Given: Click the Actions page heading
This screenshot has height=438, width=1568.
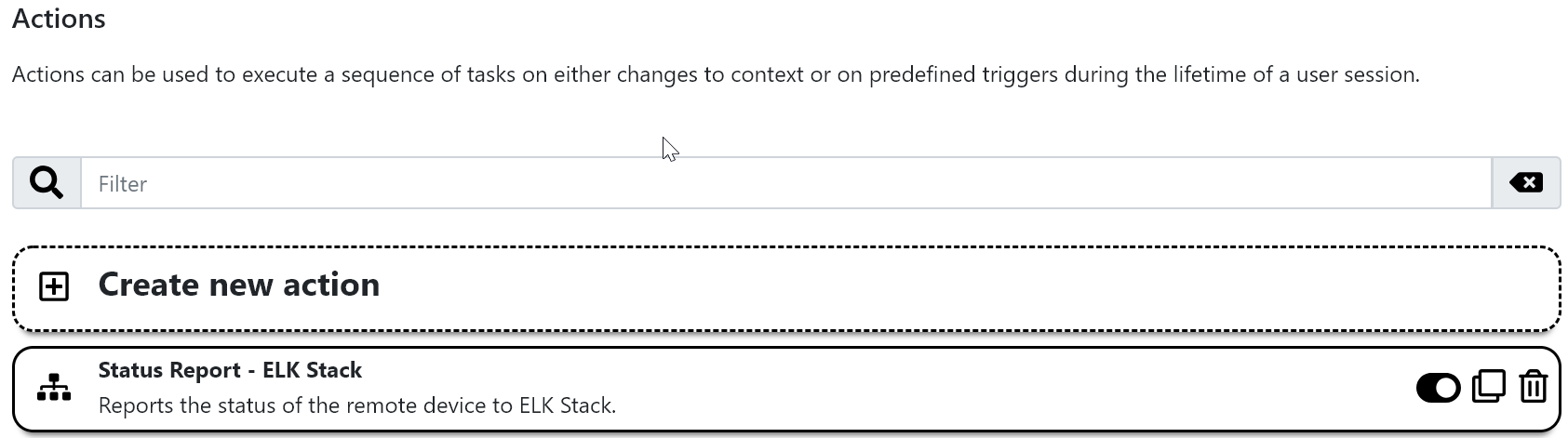Looking at the screenshot, I should [59, 19].
